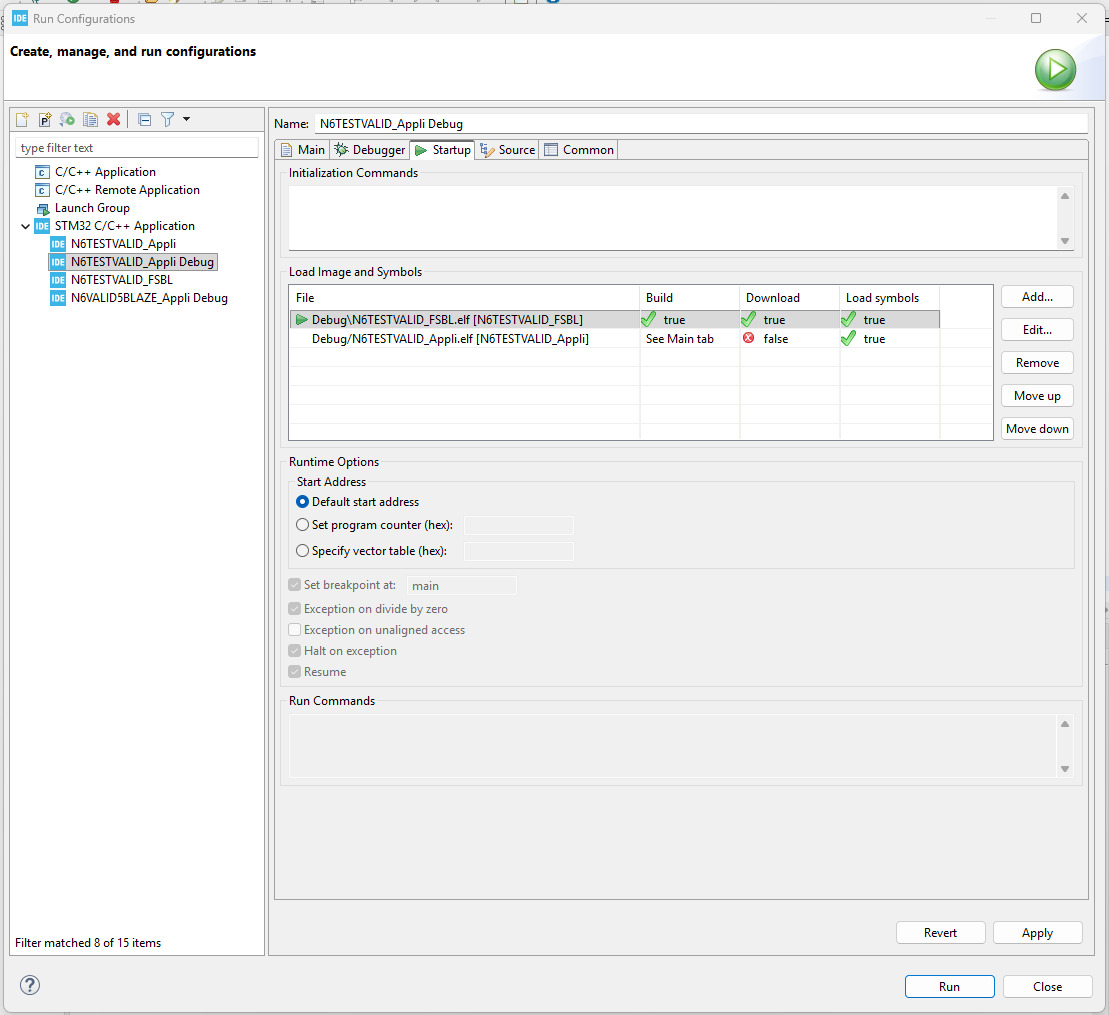Viewport: 1109px width, 1015px height.
Task: Select the Set program counter (hex) radio button
Action: [302, 525]
